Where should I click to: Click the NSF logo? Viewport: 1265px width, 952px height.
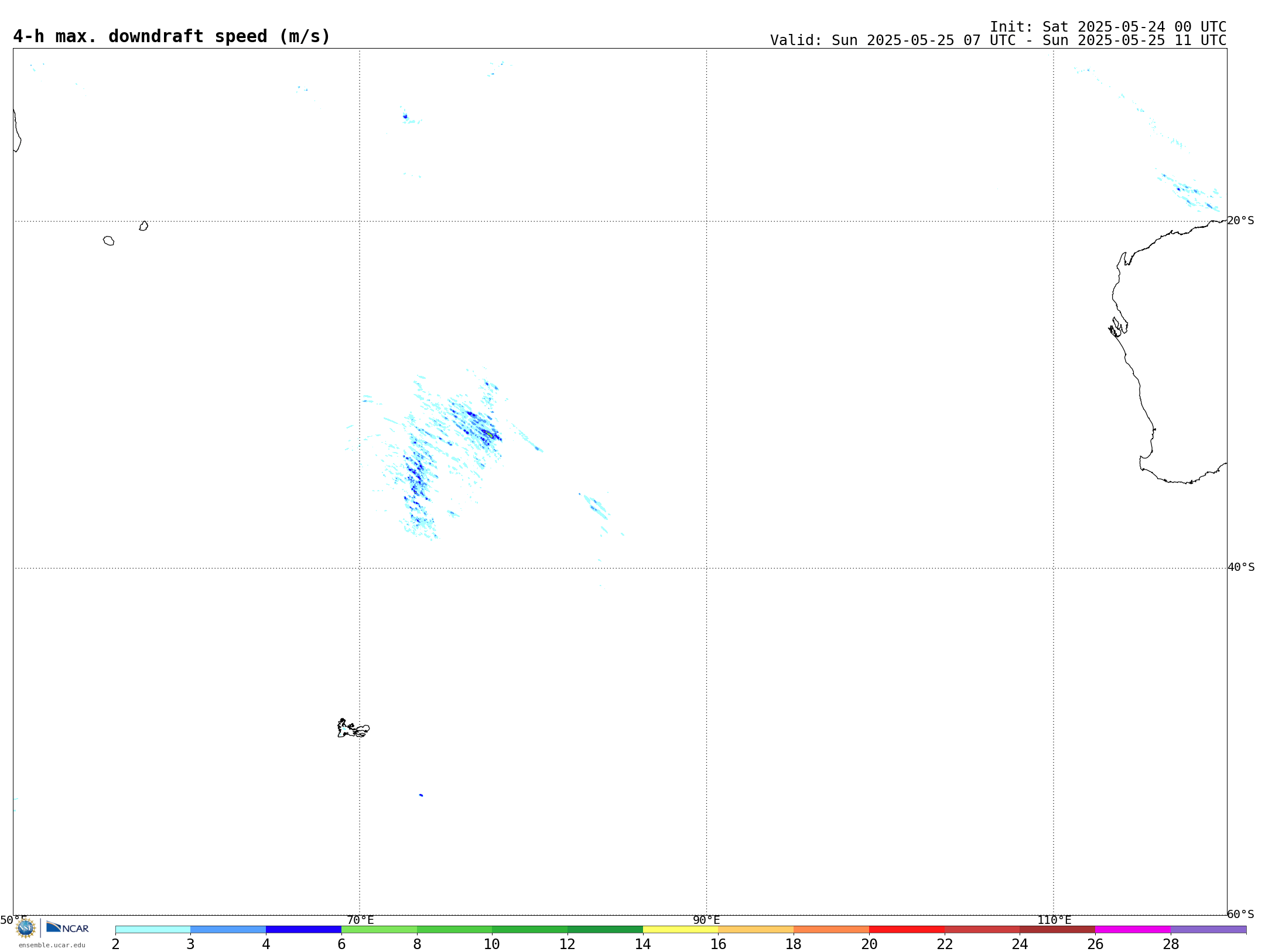coord(26,928)
